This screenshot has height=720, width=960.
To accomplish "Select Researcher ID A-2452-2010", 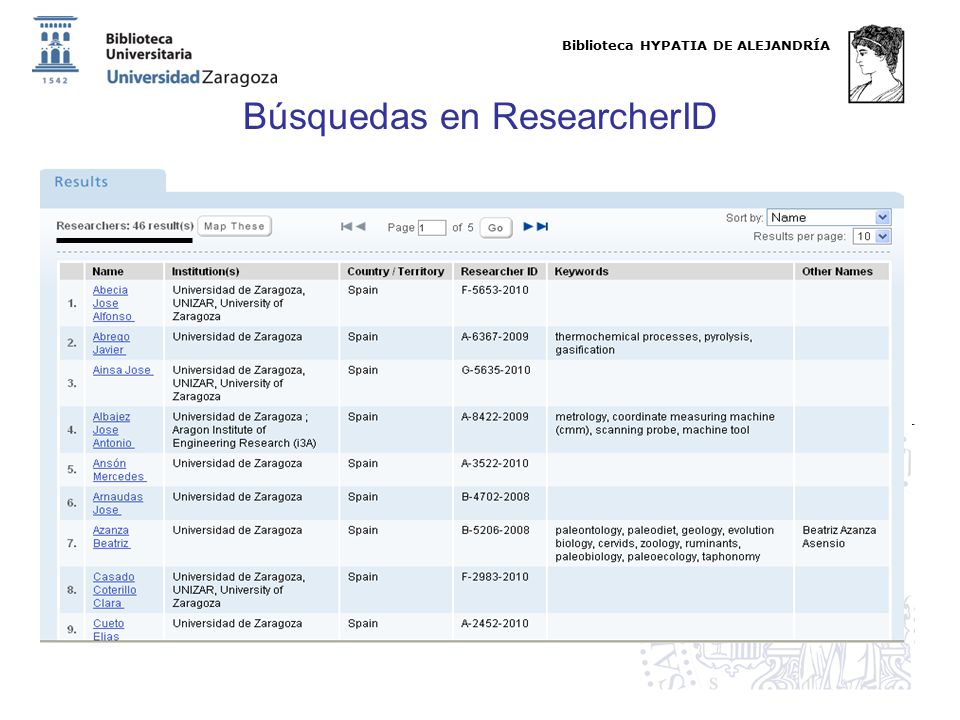I will tap(495, 623).
